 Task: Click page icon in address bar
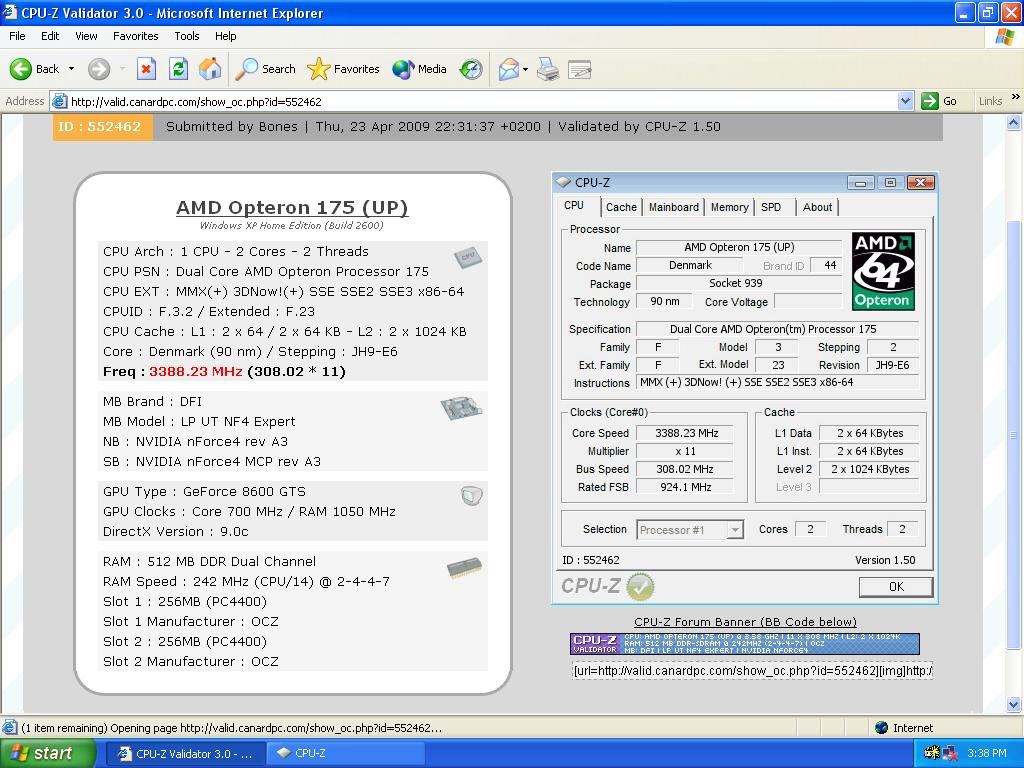59,101
